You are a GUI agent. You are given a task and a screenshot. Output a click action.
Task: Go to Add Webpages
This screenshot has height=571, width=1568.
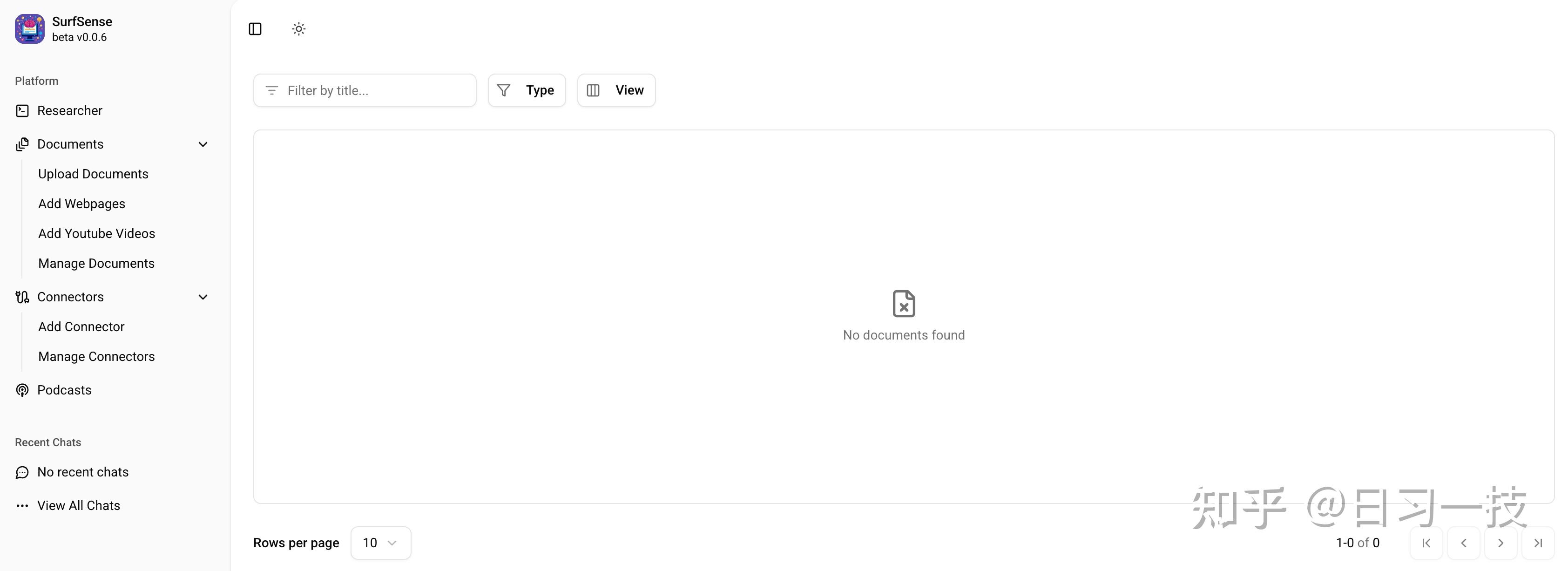coord(81,204)
